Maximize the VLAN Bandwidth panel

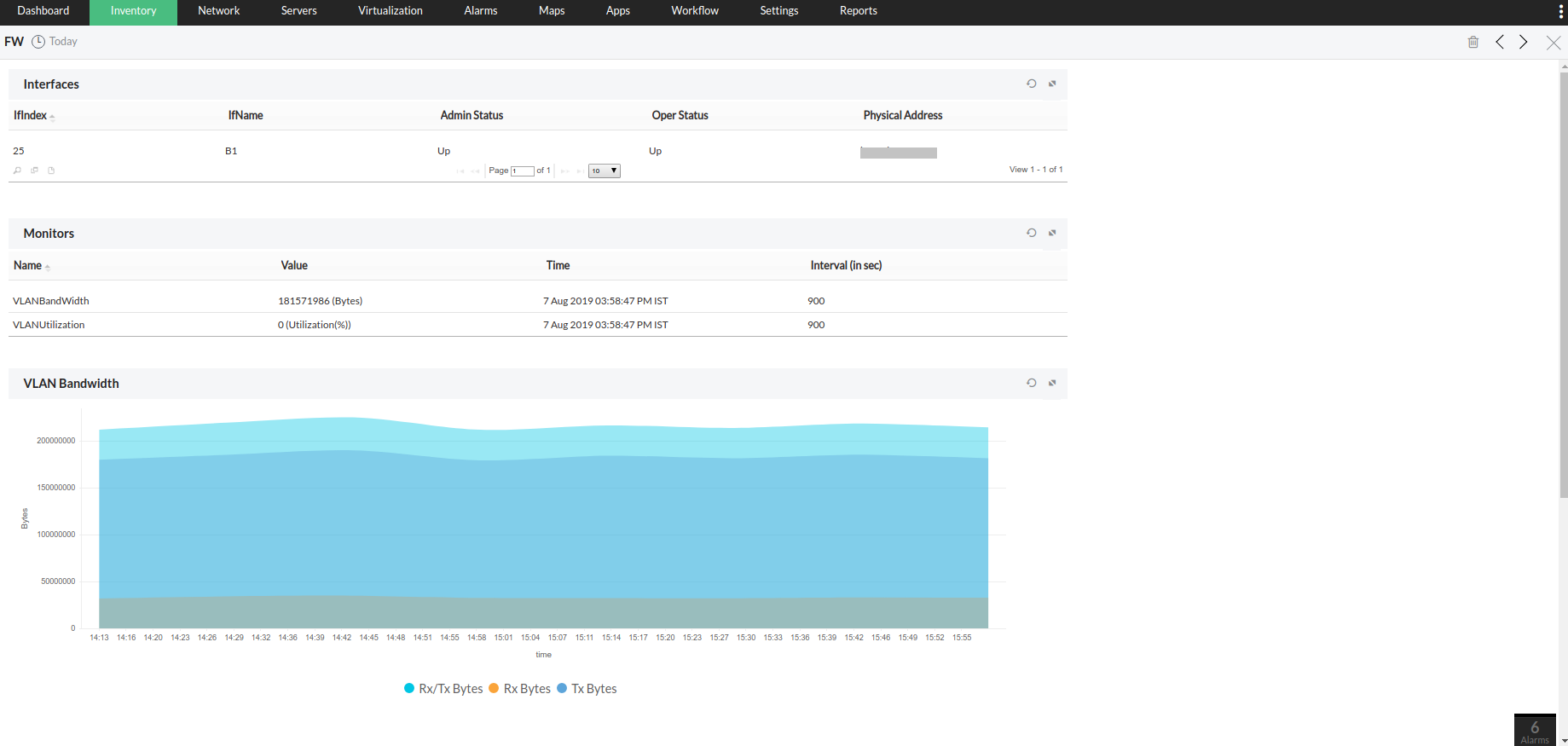[1052, 383]
